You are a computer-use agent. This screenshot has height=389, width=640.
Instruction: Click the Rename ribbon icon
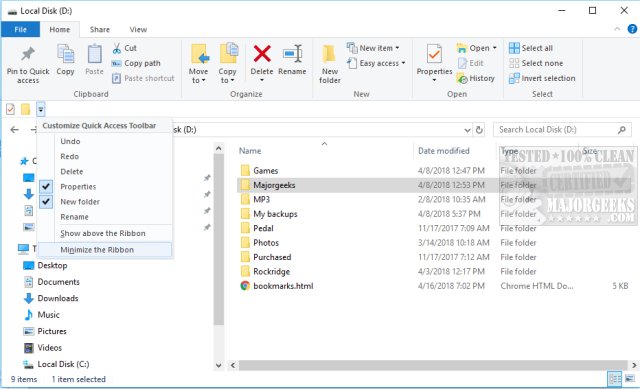pos(293,54)
